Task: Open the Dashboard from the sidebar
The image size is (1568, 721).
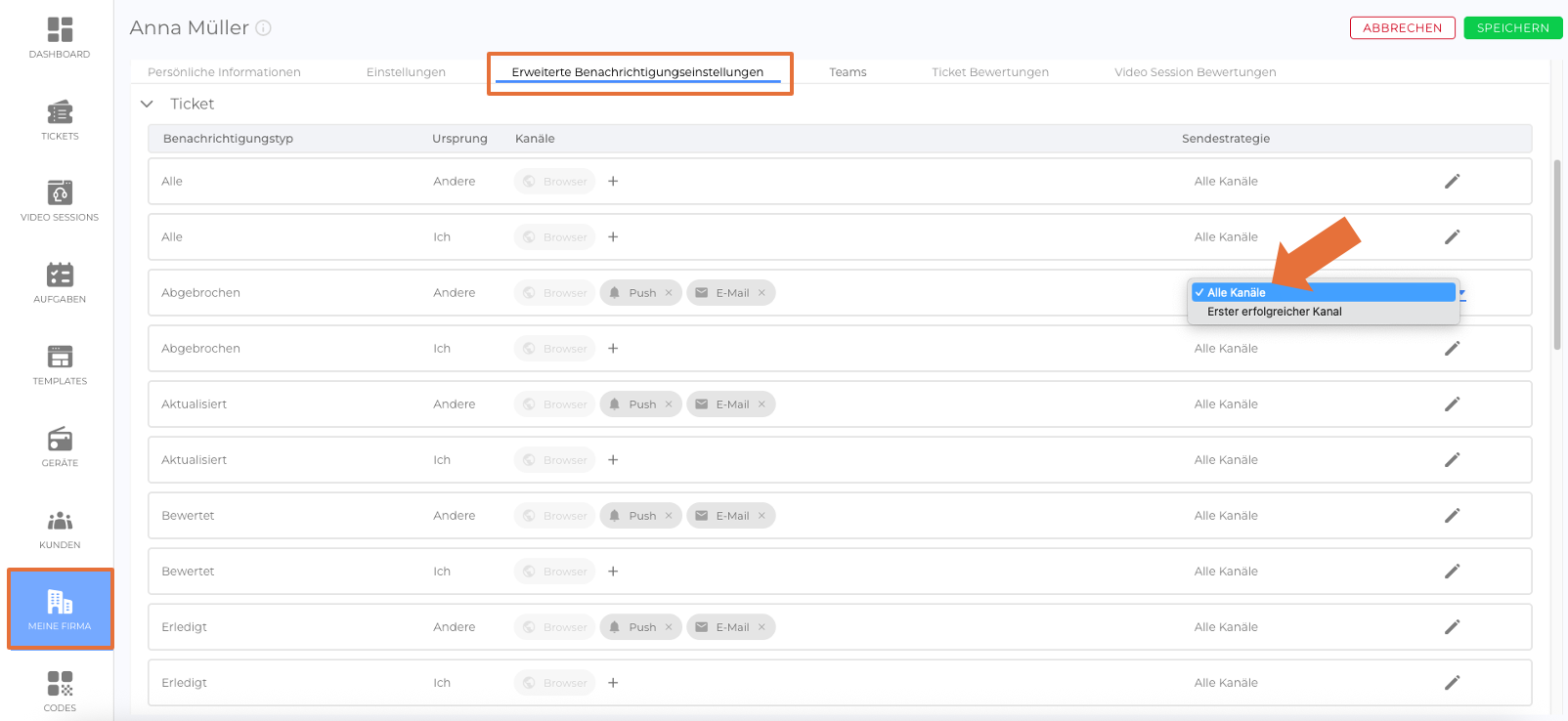Action: coord(60,37)
